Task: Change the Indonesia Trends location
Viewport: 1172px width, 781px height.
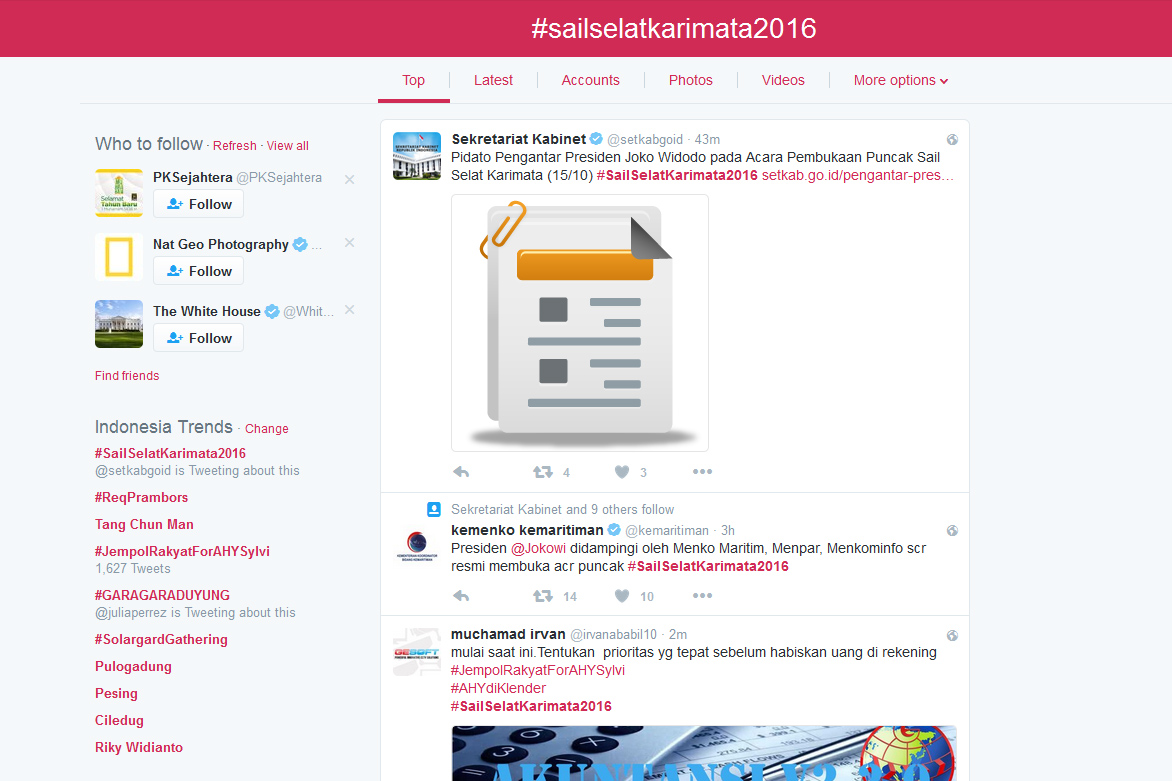Action: (266, 429)
